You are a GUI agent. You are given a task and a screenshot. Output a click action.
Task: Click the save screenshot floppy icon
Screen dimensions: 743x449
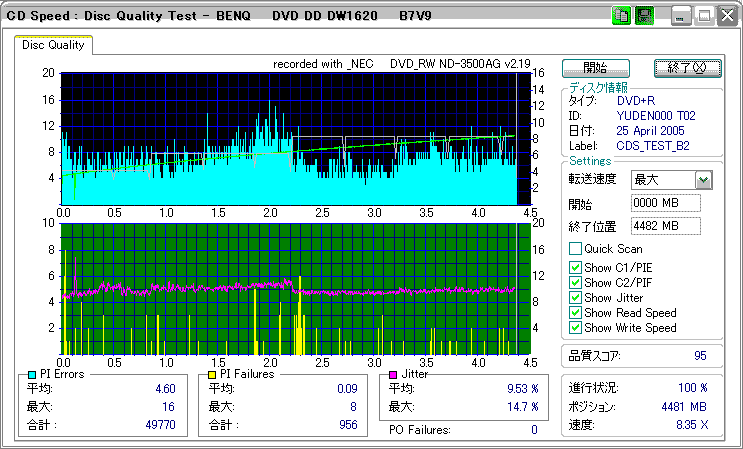coord(645,16)
